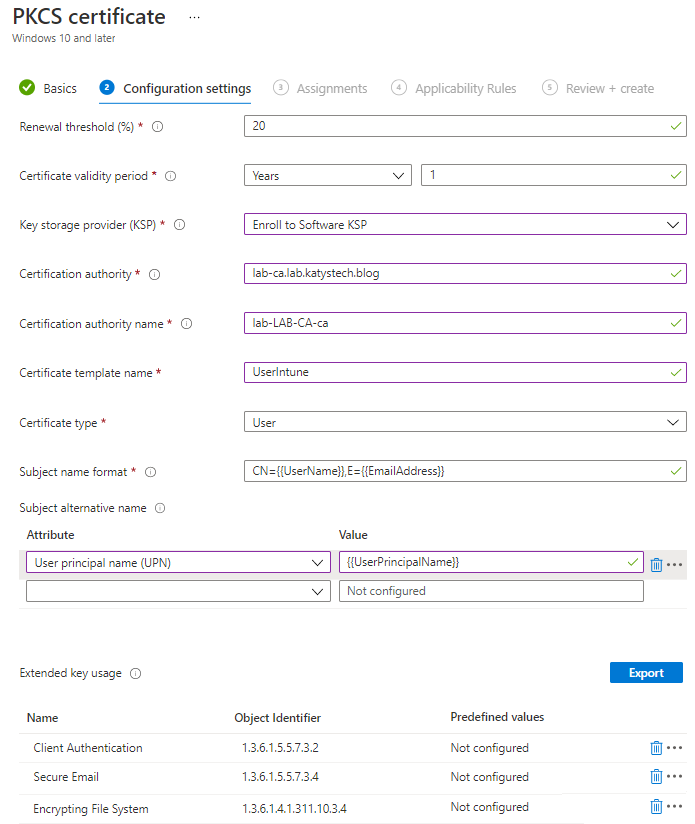Open the PKCS certificate title ellipsis menu
Viewport: 695px width, 824px height.
pos(194,18)
